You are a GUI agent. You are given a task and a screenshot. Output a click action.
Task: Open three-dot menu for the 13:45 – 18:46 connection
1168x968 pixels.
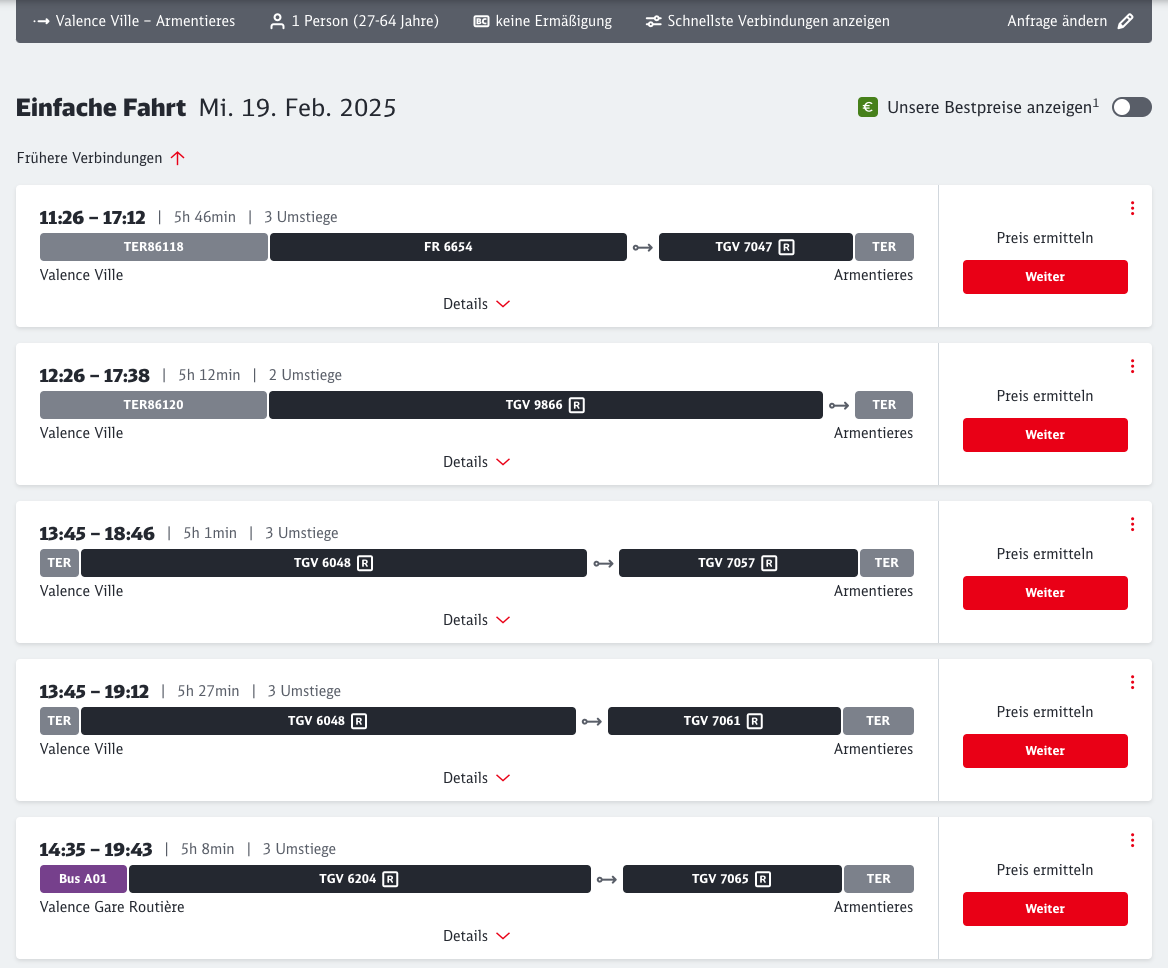point(1132,524)
